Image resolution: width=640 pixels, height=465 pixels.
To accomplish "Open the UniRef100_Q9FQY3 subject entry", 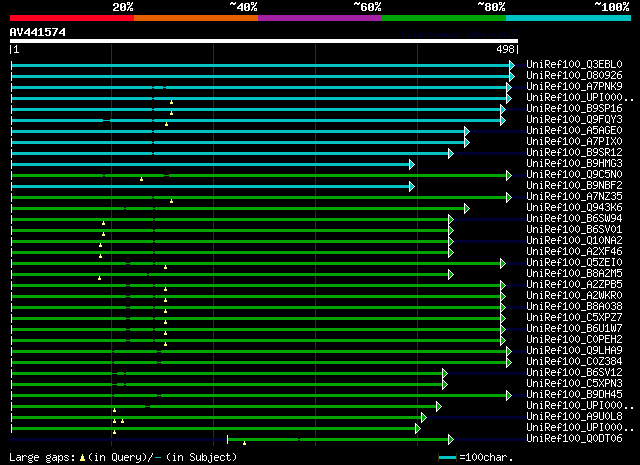I will (x=574, y=119).
